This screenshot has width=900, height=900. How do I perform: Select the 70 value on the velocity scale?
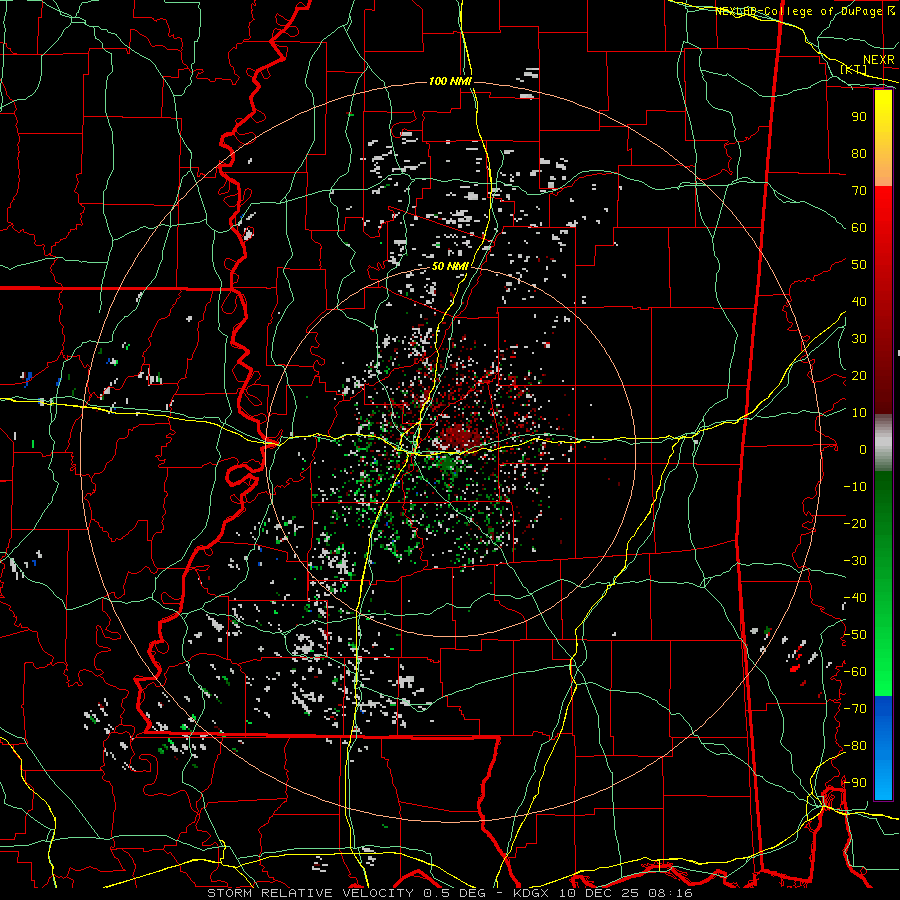pyautogui.click(x=859, y=191)
